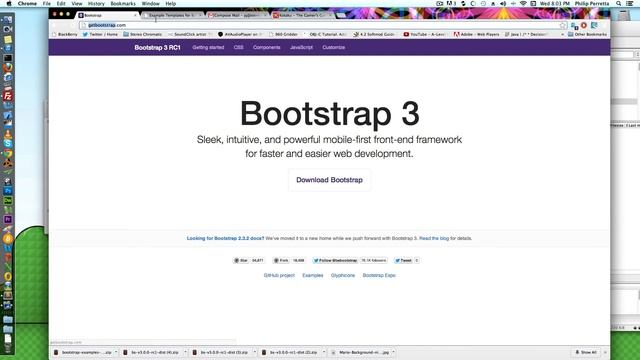Open the JavaScript navbar link
This screenshot has width=640, height=360.
point(301,47)
